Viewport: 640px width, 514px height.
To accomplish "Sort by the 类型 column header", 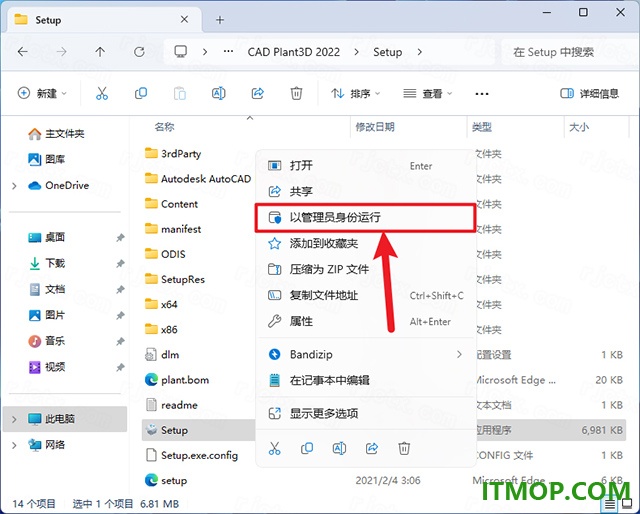I will click(x=482, y=127).
